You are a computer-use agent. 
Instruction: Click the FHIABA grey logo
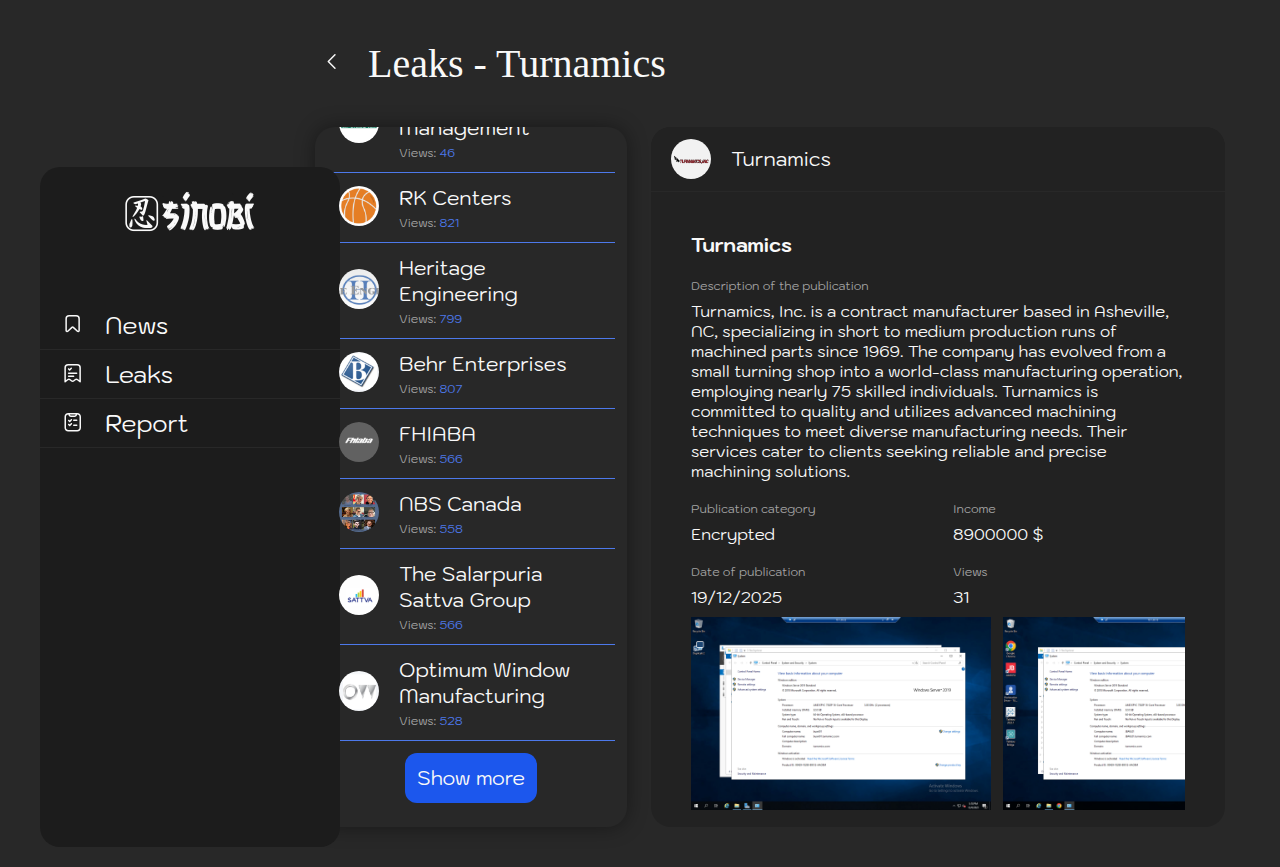(359, 442)
